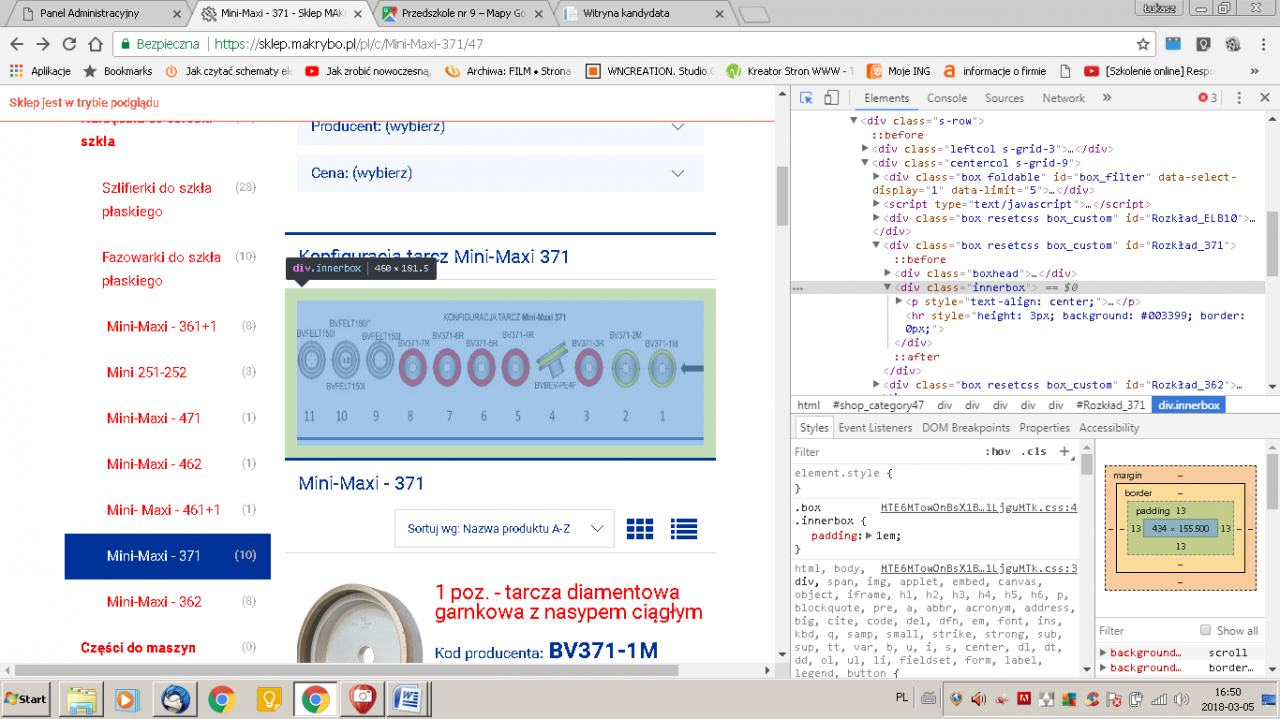Select #shop_category47 in the DOM breadcrumb
The width and height of the screenshot is (1280, 719).
[x=878, y=405]
